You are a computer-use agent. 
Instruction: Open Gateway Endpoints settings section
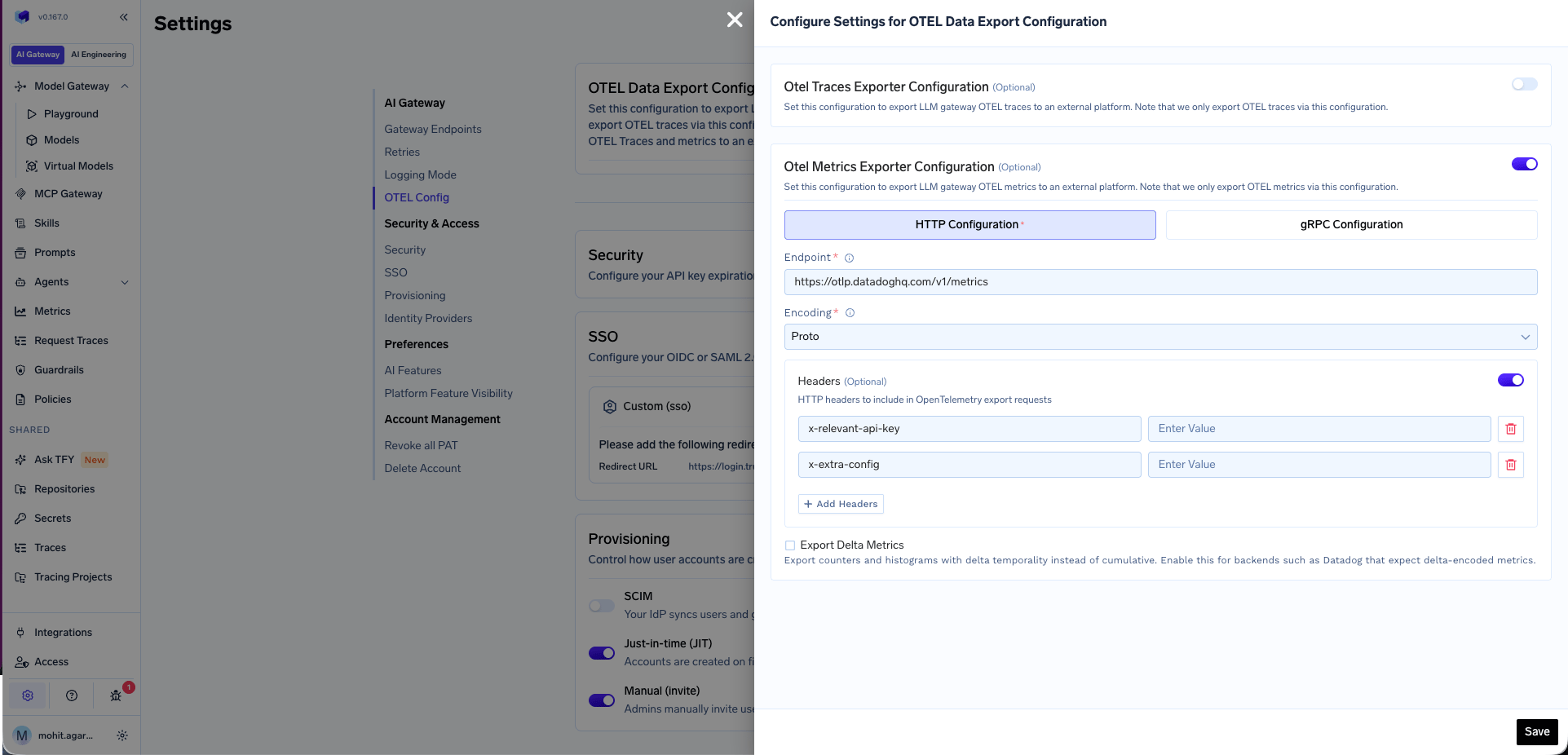click(x=433, y=129)
